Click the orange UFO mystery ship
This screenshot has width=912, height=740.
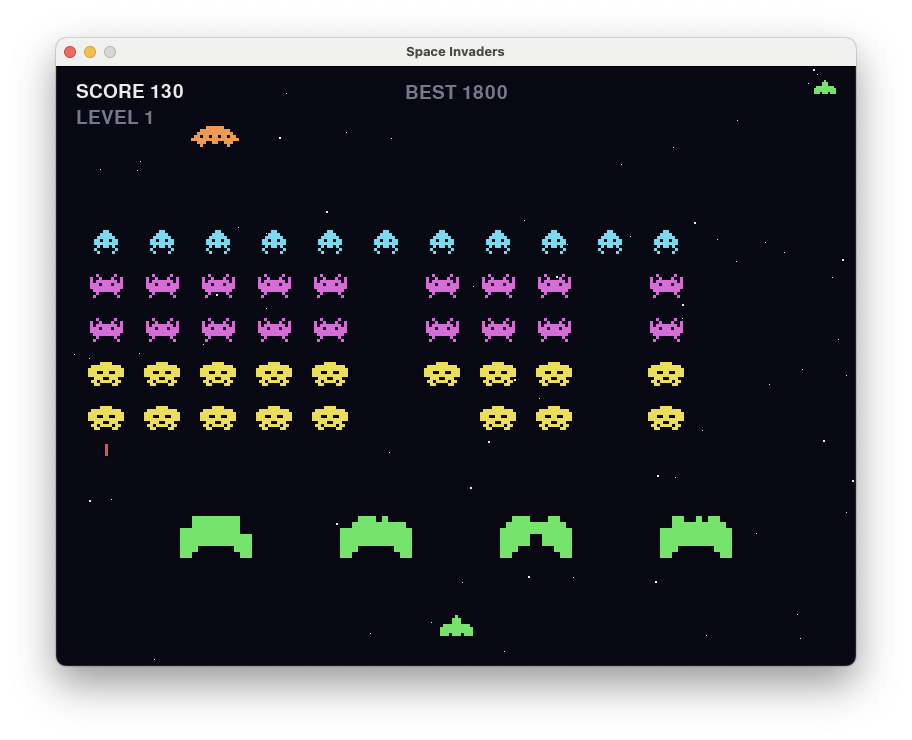click(215, 136)
